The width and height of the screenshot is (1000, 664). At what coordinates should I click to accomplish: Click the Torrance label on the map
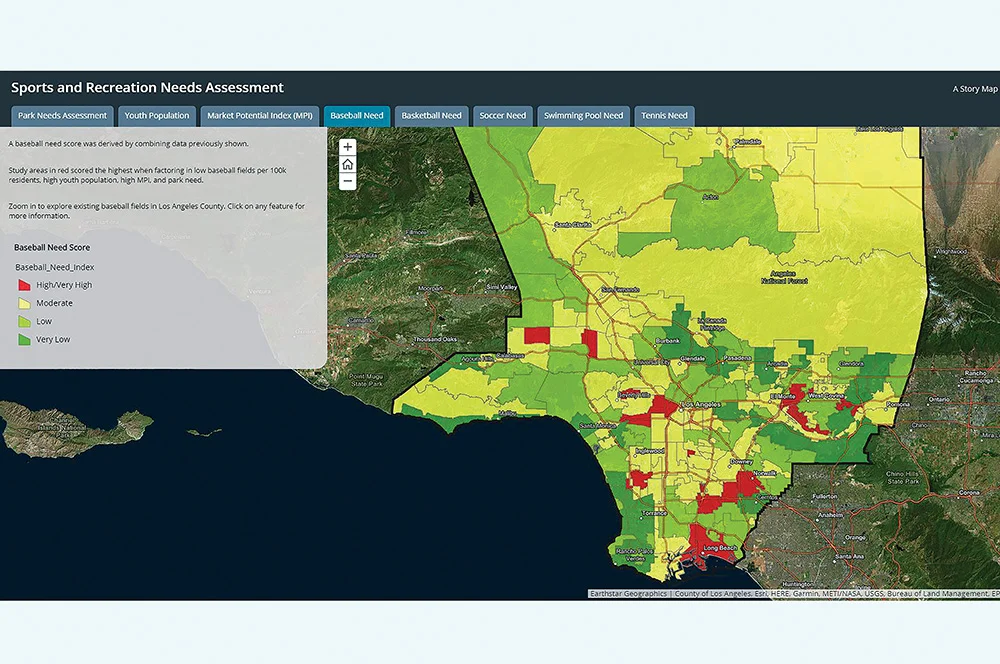pos(654,513)
